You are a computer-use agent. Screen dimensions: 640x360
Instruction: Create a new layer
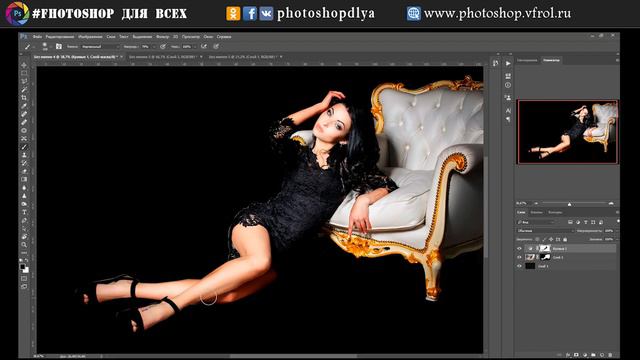tap(602, 355)
